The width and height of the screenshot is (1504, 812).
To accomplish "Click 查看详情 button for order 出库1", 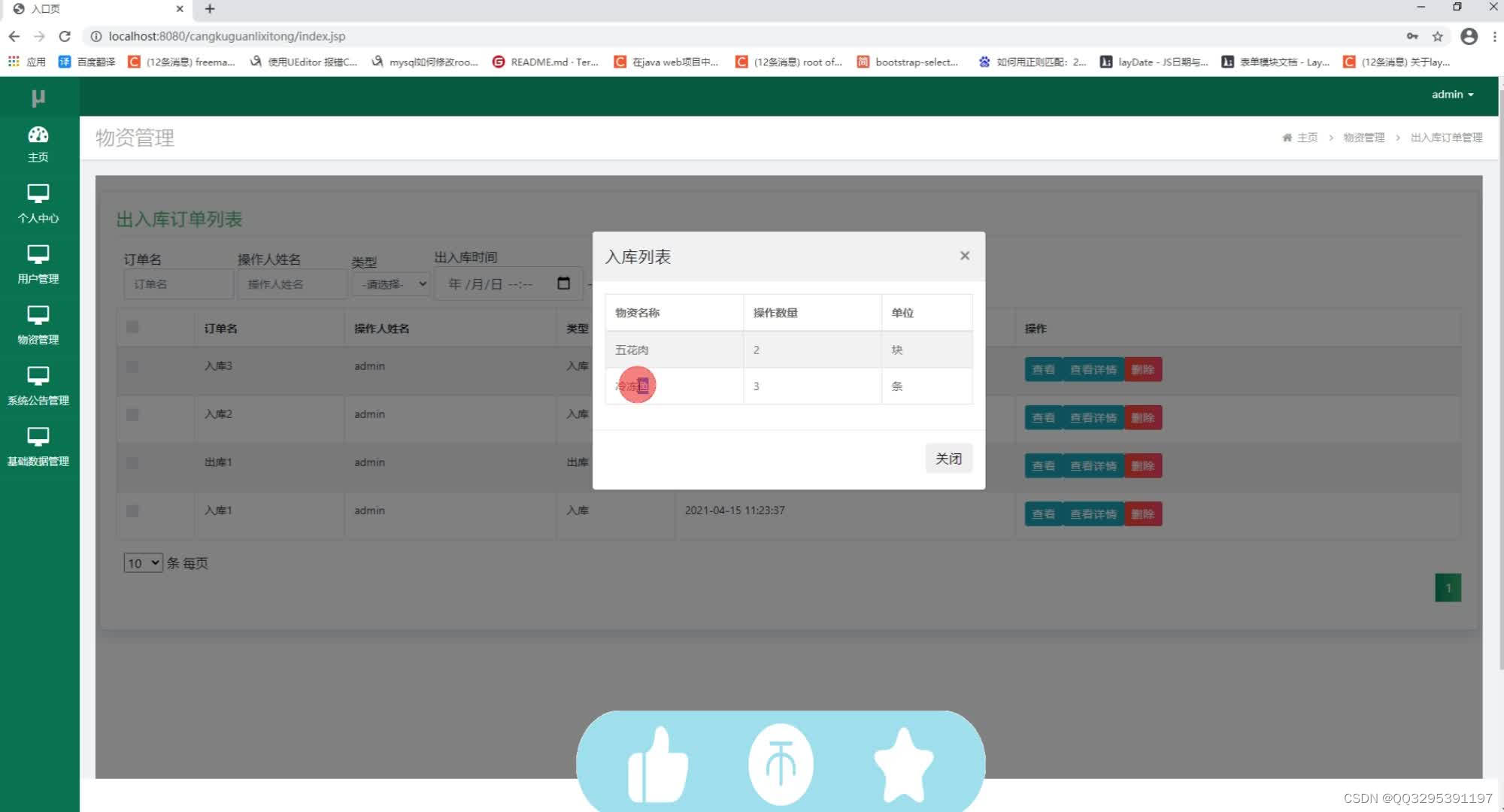I will click(x=1093, y=465).
